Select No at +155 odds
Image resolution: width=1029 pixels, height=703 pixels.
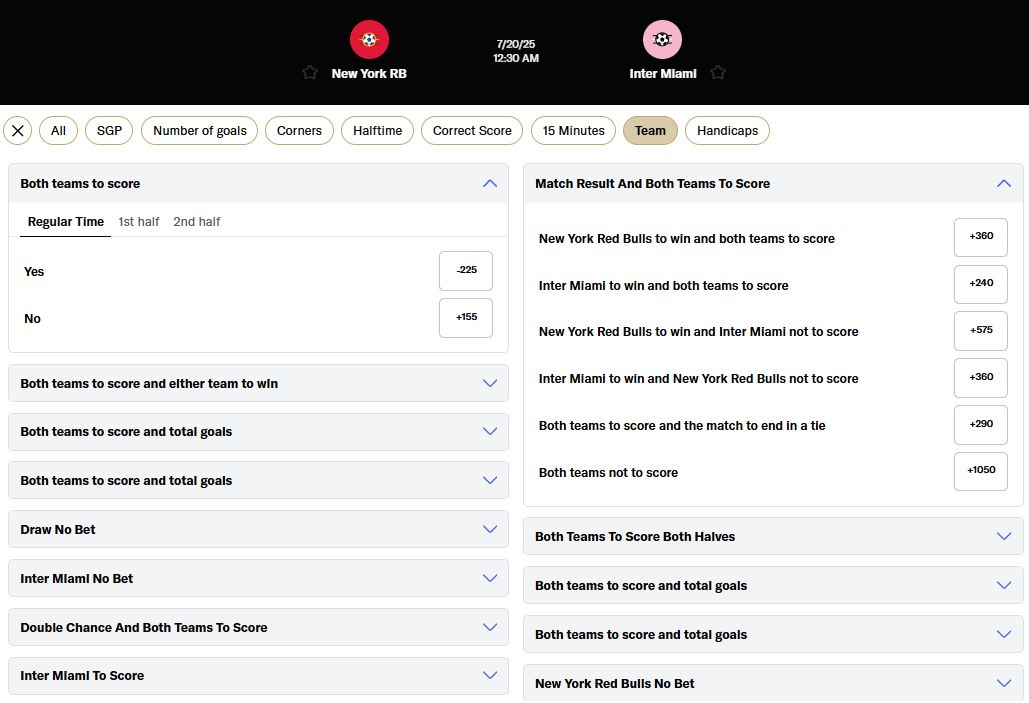click(x=466, y=318)
